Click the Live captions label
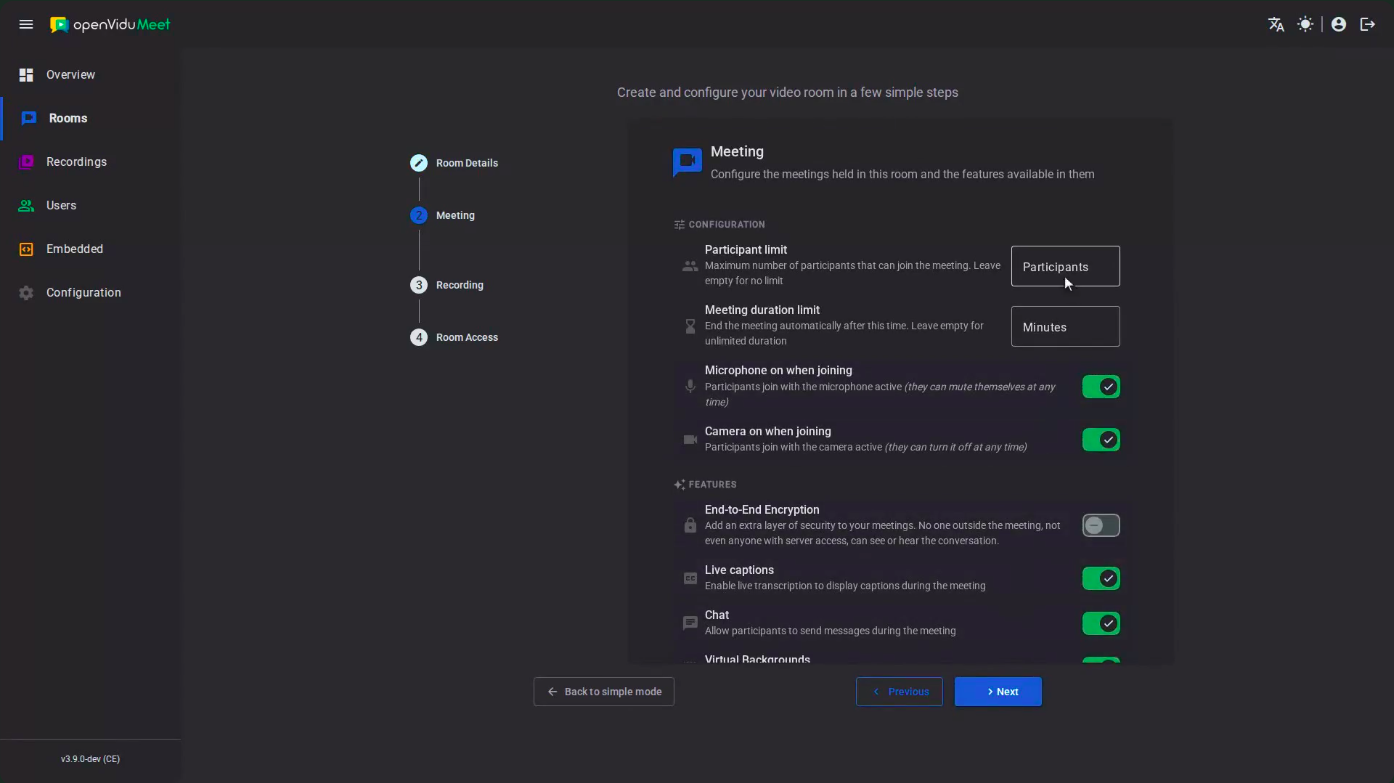 739,570
